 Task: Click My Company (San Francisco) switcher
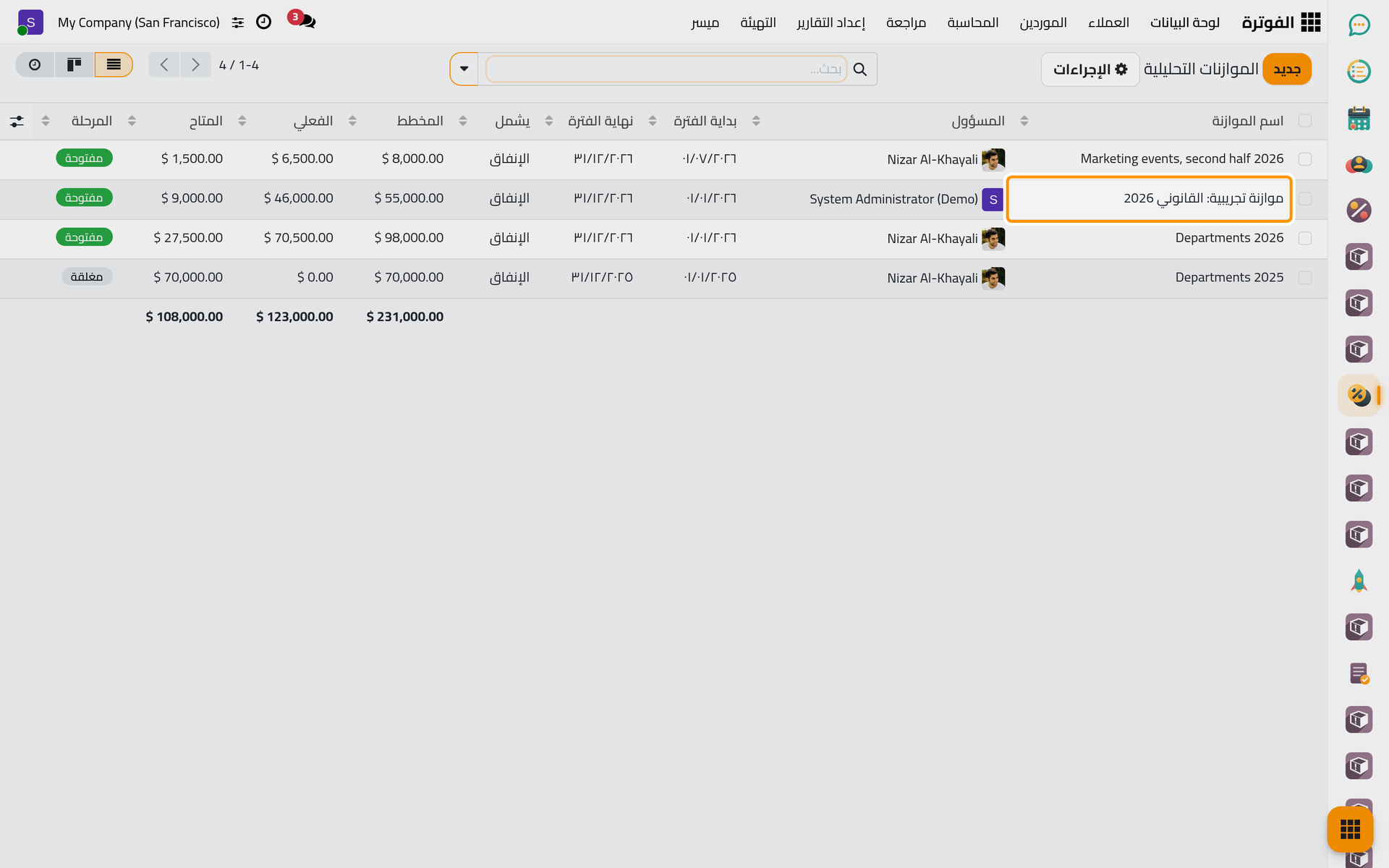coord(139,22)
